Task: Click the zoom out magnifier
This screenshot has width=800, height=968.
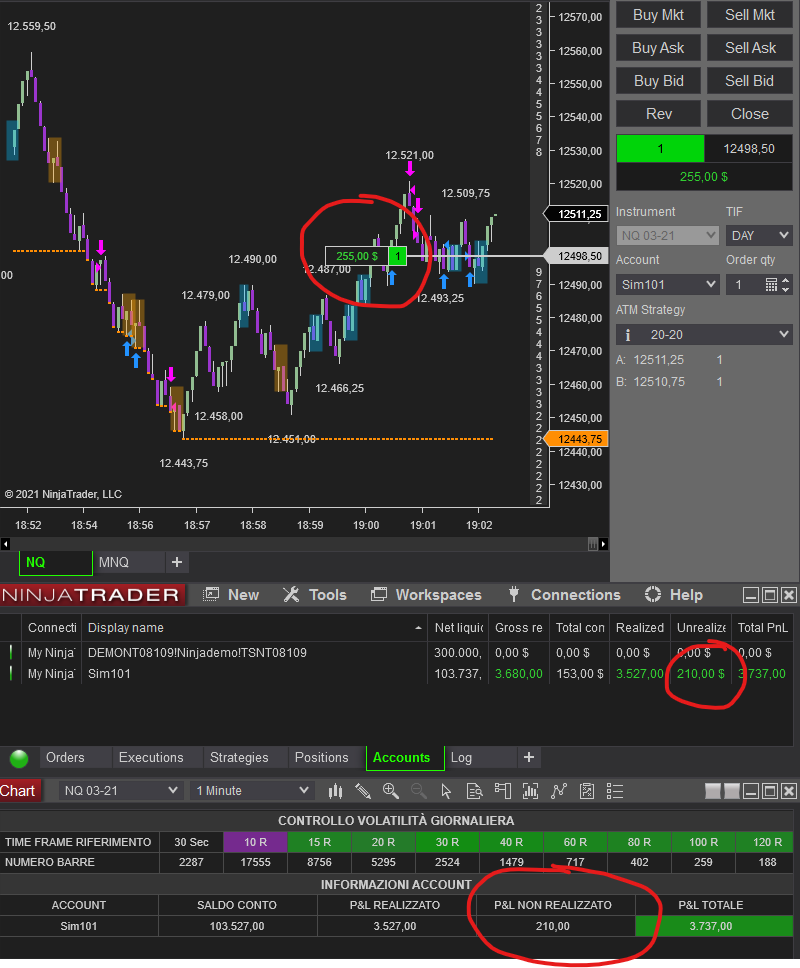Action: (x=419, y=791)
